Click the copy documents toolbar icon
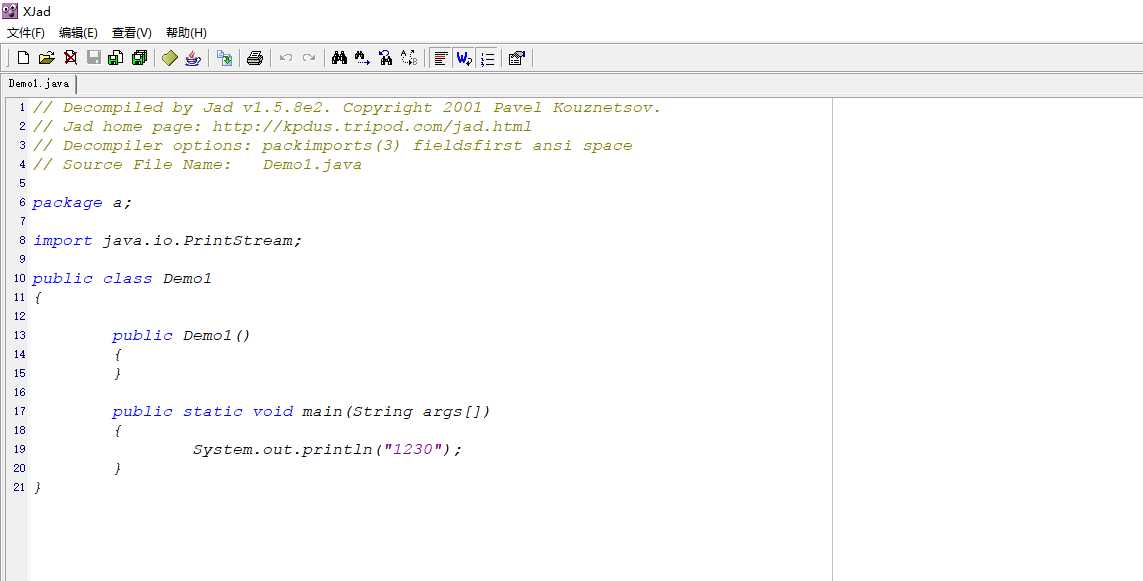The image size is (1143, 581). pos(225,58)
